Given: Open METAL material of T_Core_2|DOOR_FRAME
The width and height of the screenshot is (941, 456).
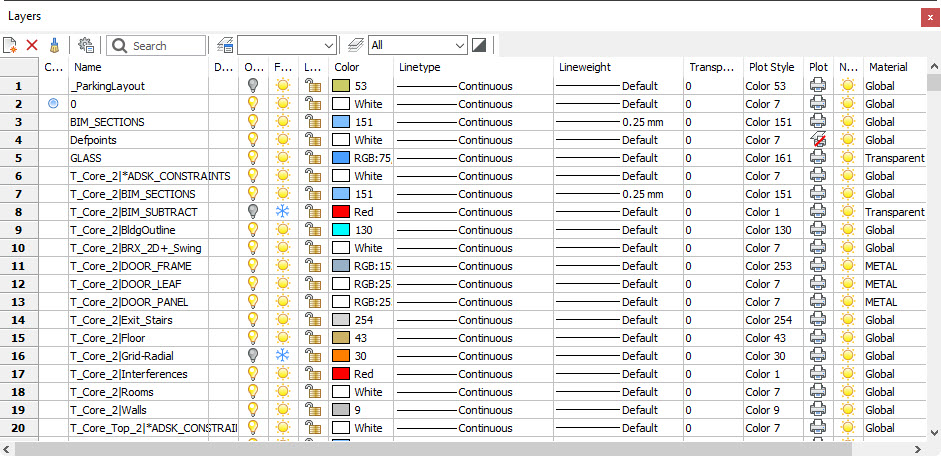Looking at the screenshot, I should pos(895,266).
